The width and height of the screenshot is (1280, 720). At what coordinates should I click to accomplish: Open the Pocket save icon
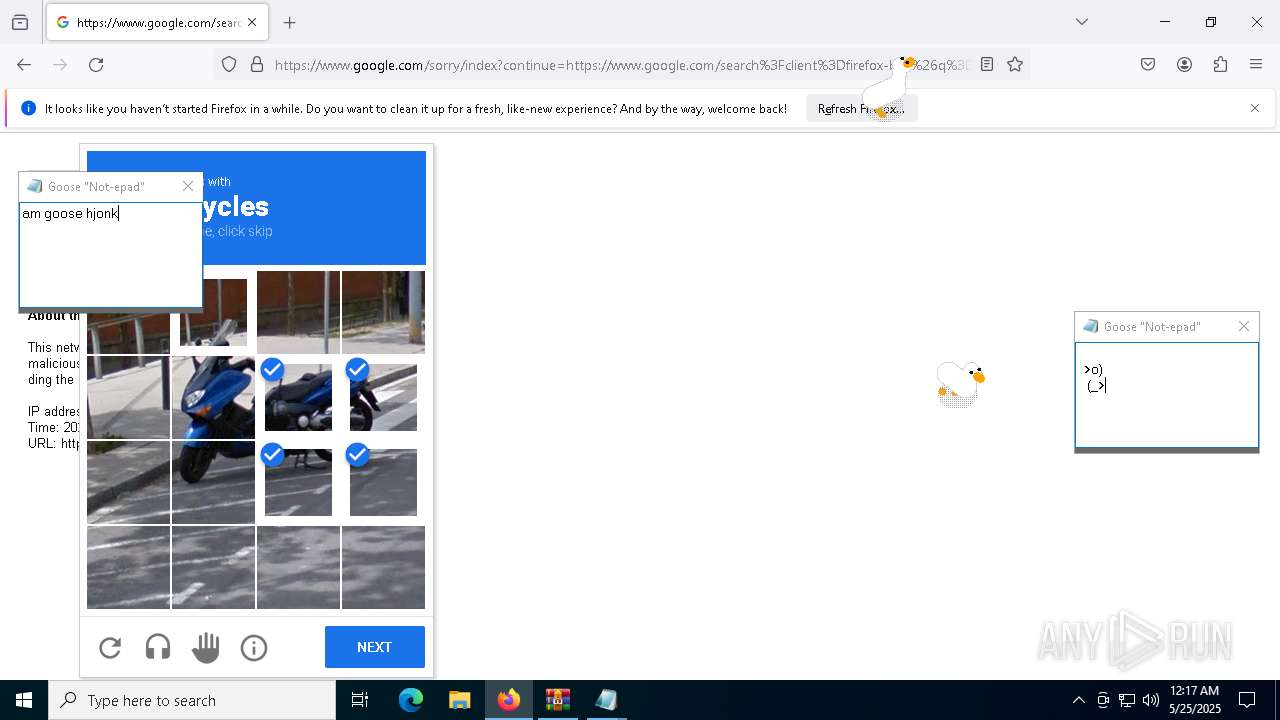[x=1148, y=64]
